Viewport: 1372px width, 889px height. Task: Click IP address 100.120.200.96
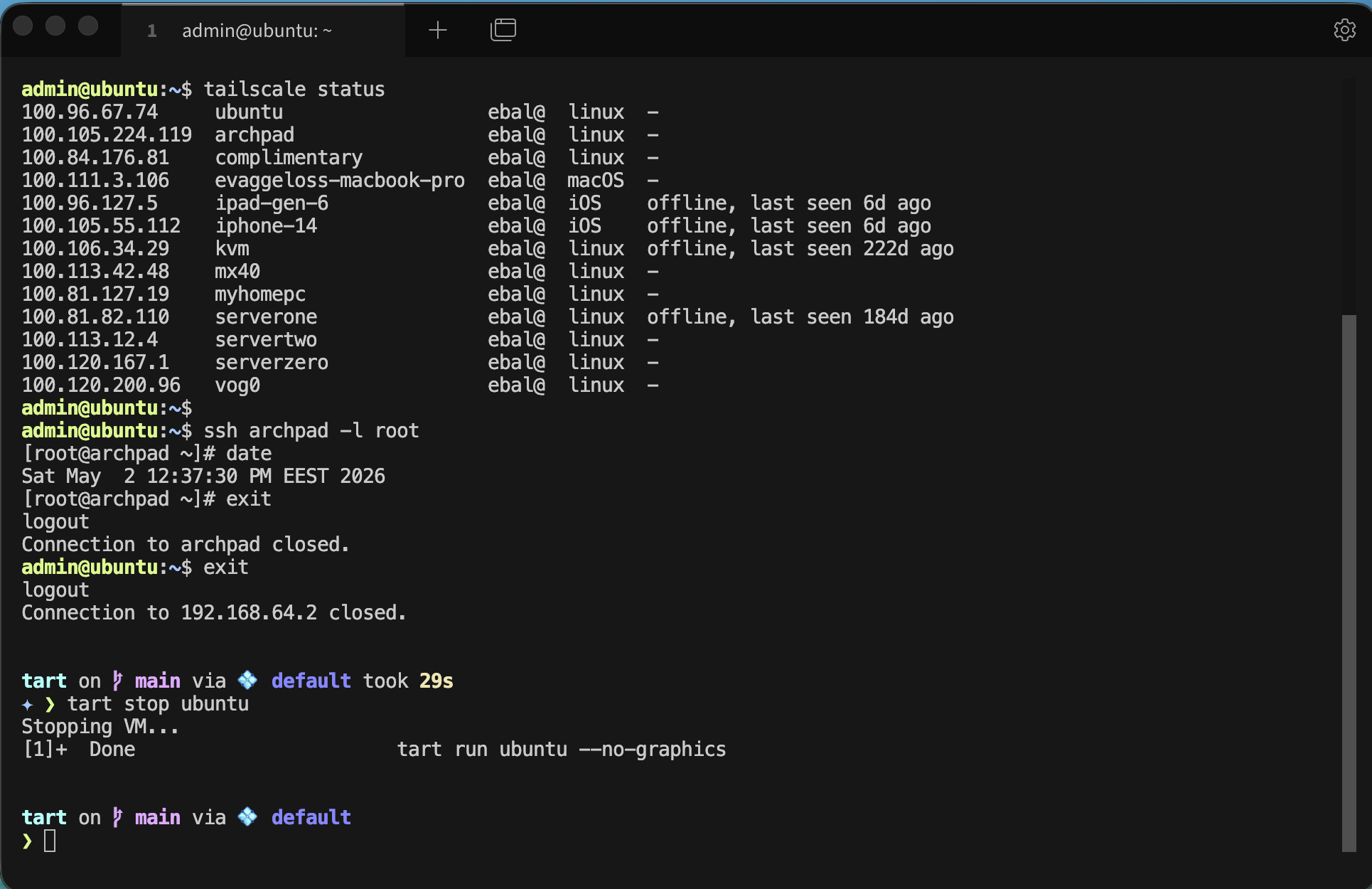pos(102,385)
